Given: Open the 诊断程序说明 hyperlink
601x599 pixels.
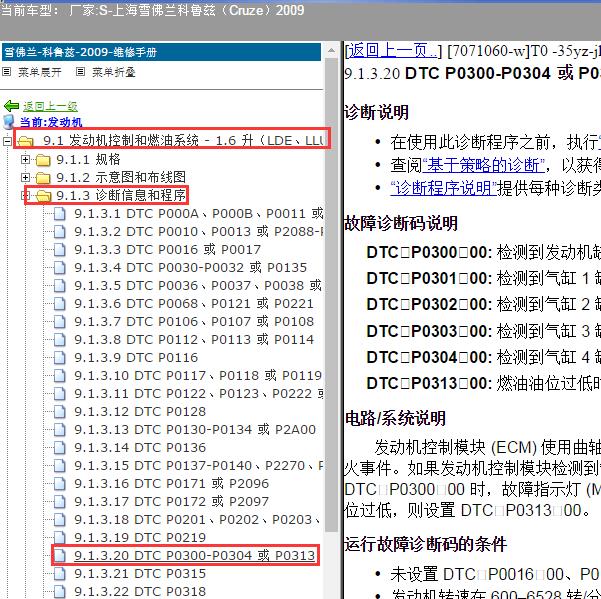Looking at the screenshot, I should pos(443,188).
